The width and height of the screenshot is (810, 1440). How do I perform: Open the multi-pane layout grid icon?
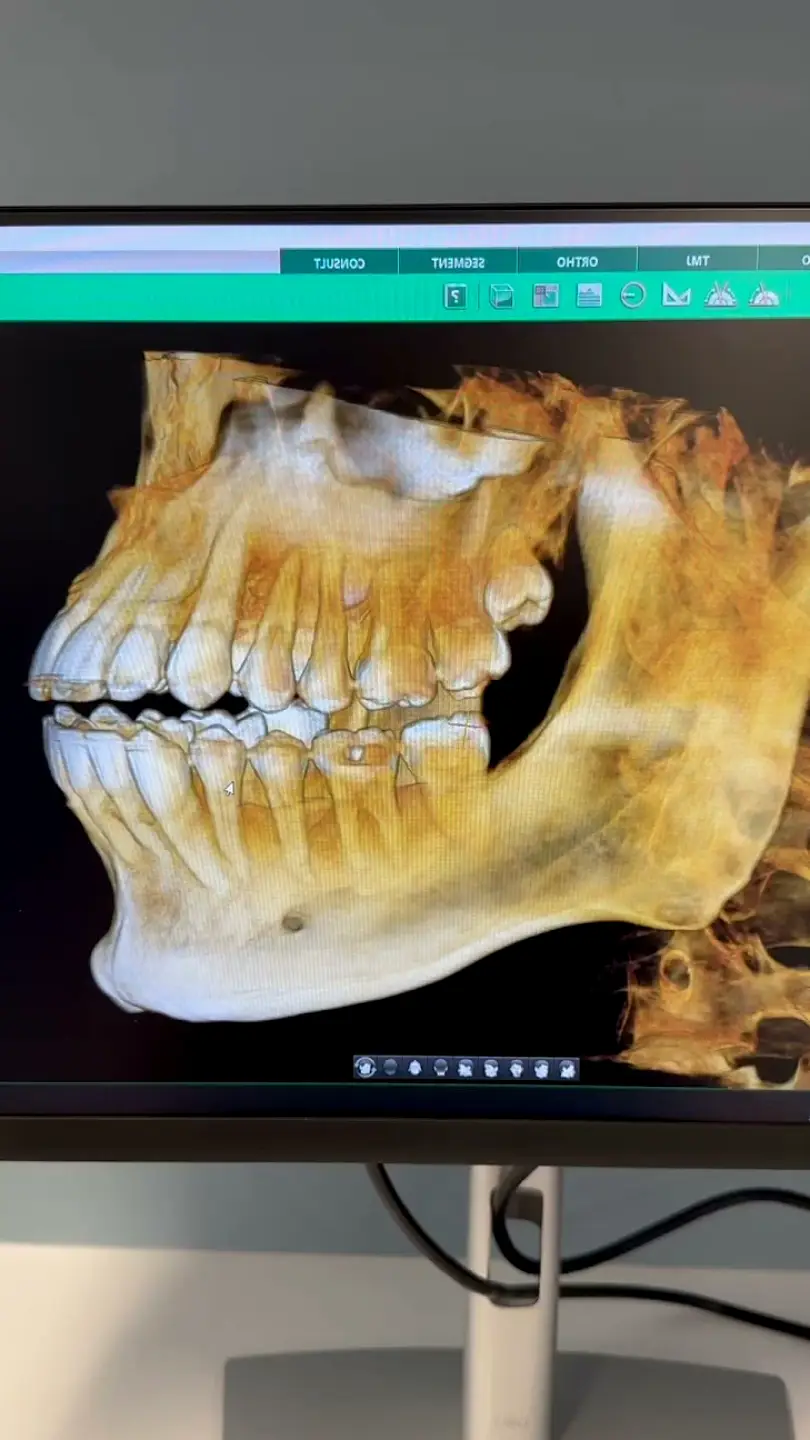pyautogui.click(x=545, y=295)
